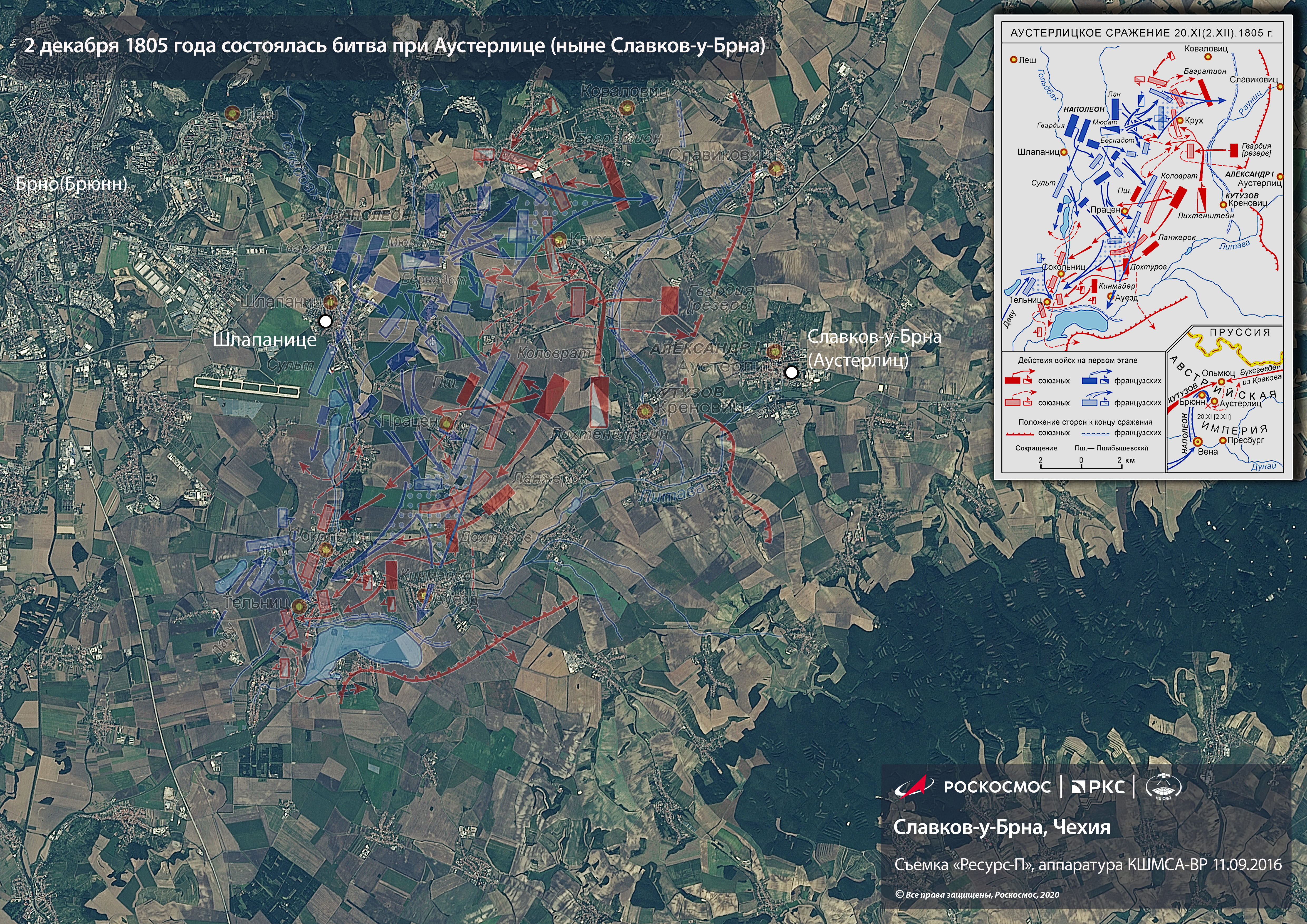The width and height of the screenshot is (1307, 924).
Task: Click the РОСКОСМОС wordmark
Action: tap(997, 787)
